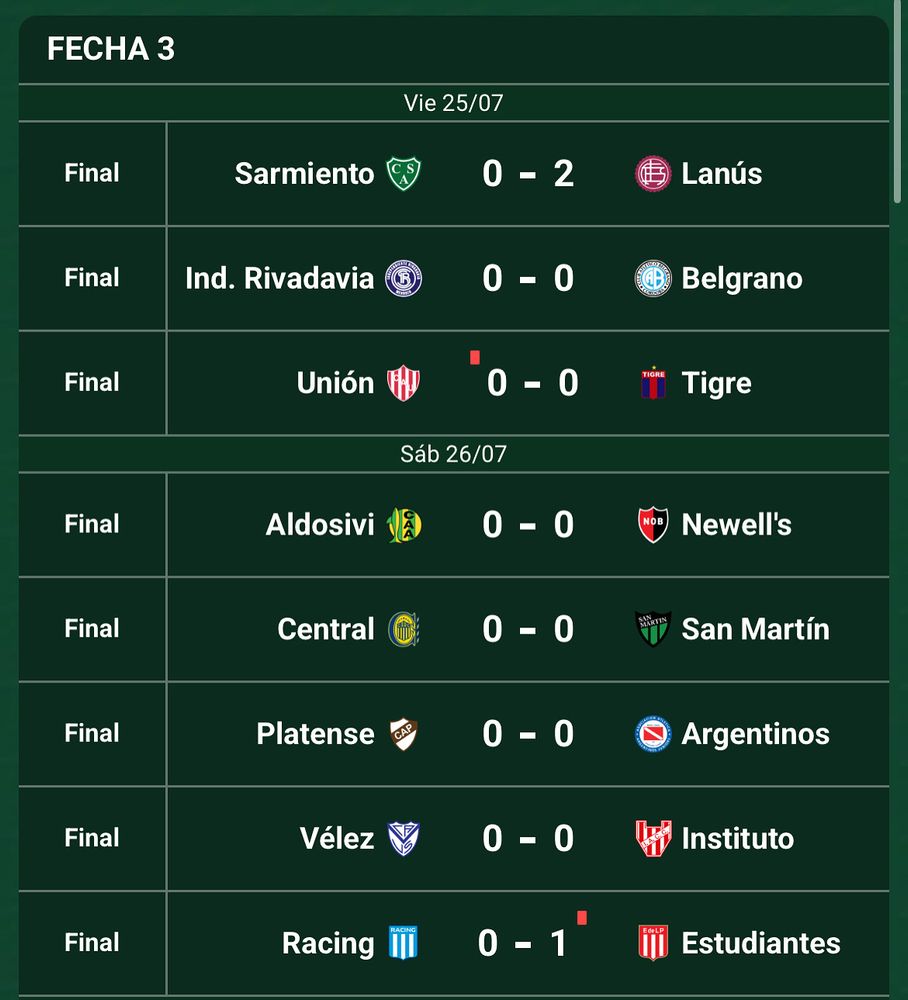908x1000 pixels.
Task: Click the red card marker beside Unión score
Action: (474, 358)
